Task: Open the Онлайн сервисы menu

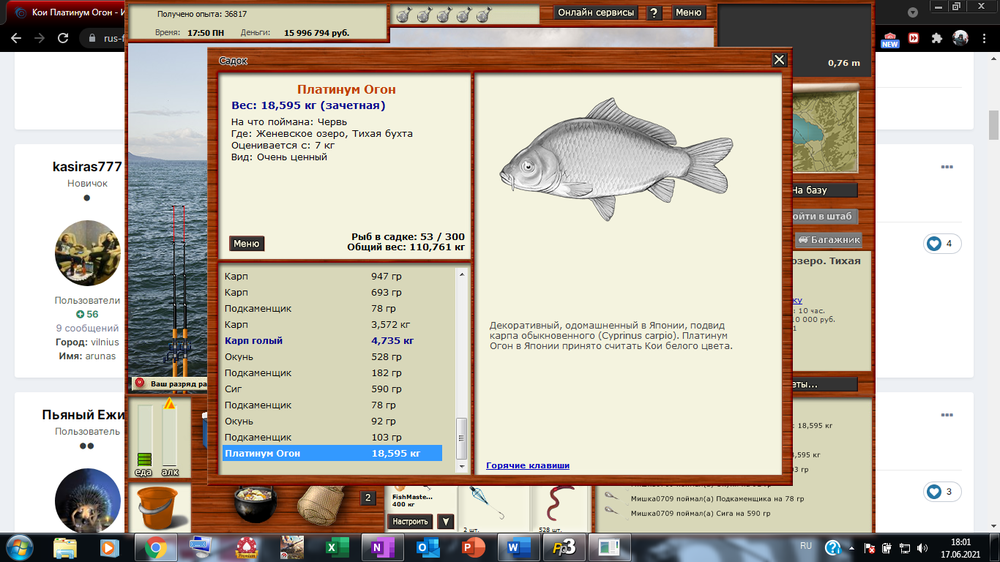Action: pyautogui.click(x=595, y=13)
